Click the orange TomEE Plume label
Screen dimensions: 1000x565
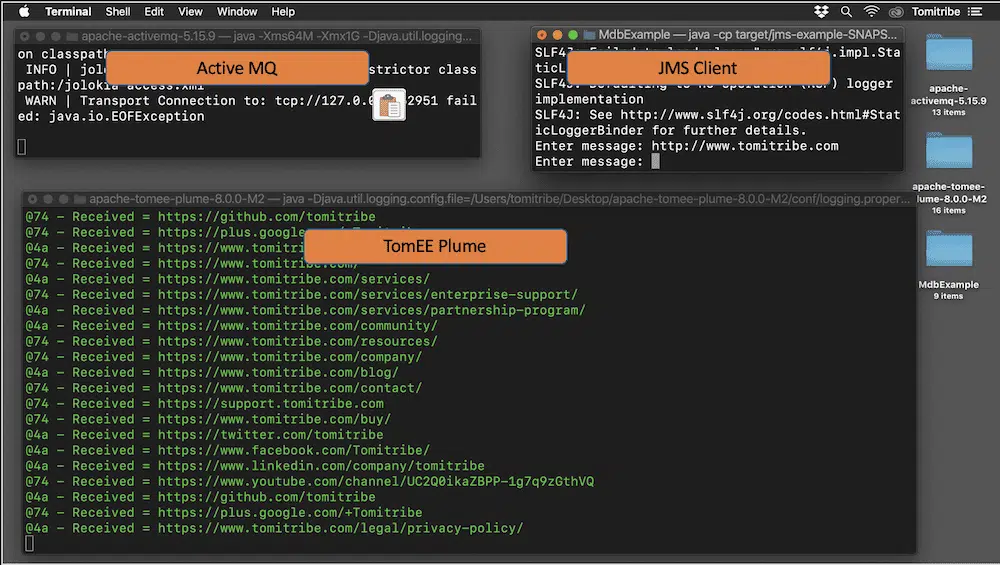[x=434, y=246]
